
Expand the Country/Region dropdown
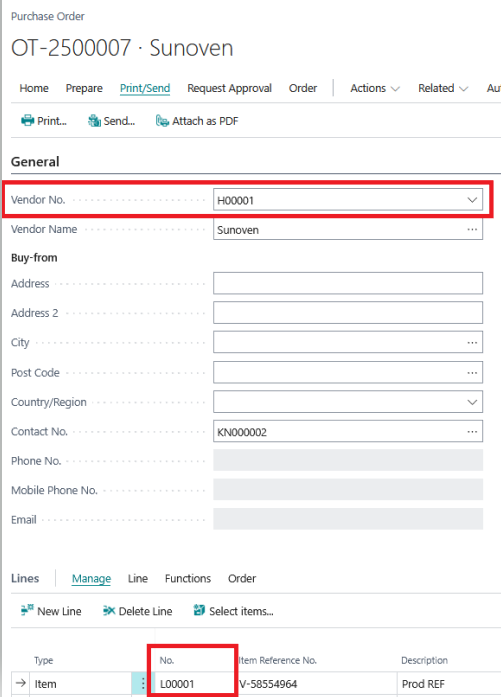(472, 402)
